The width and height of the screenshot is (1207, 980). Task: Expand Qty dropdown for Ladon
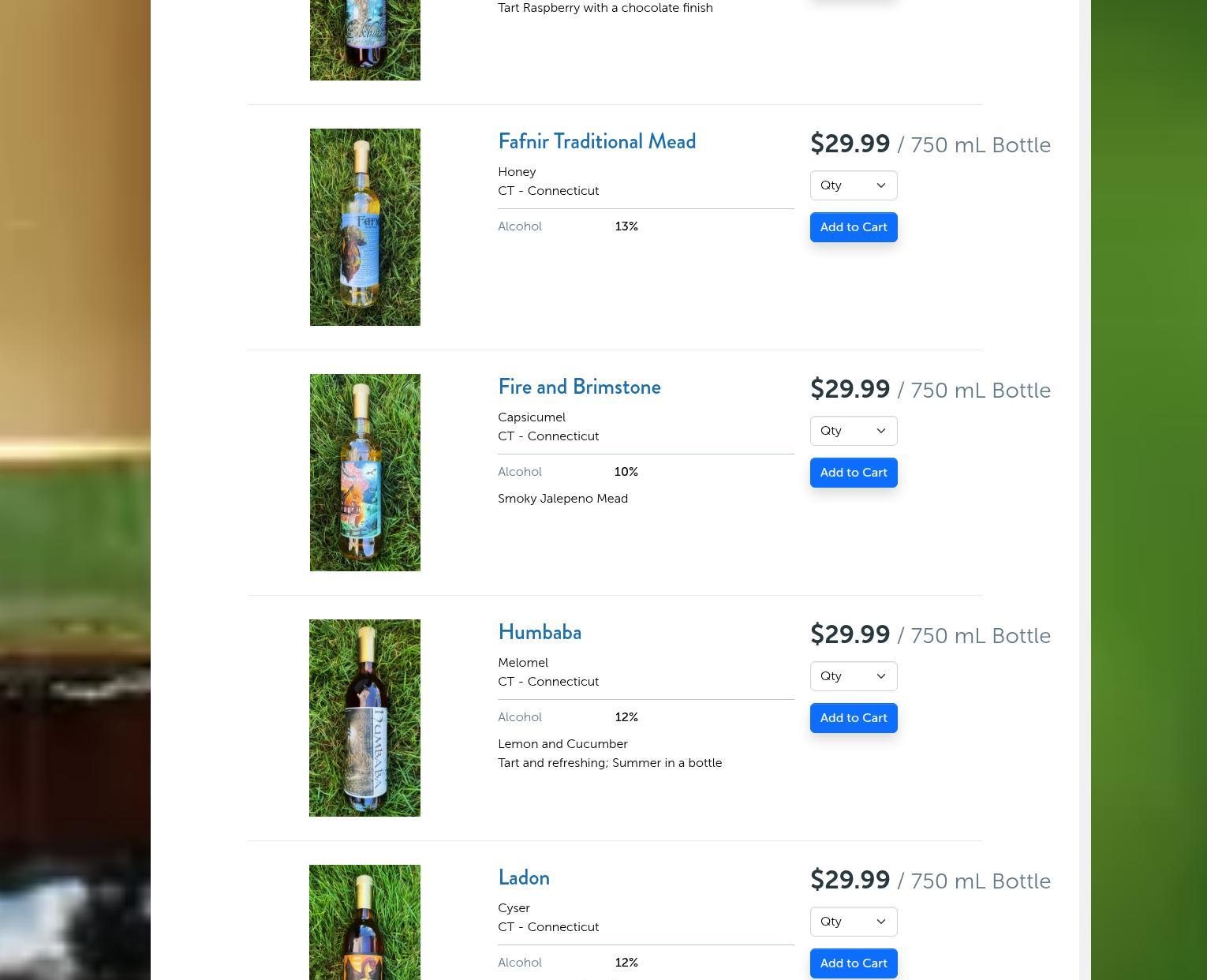pyautogui.click(x=854, y=922)
